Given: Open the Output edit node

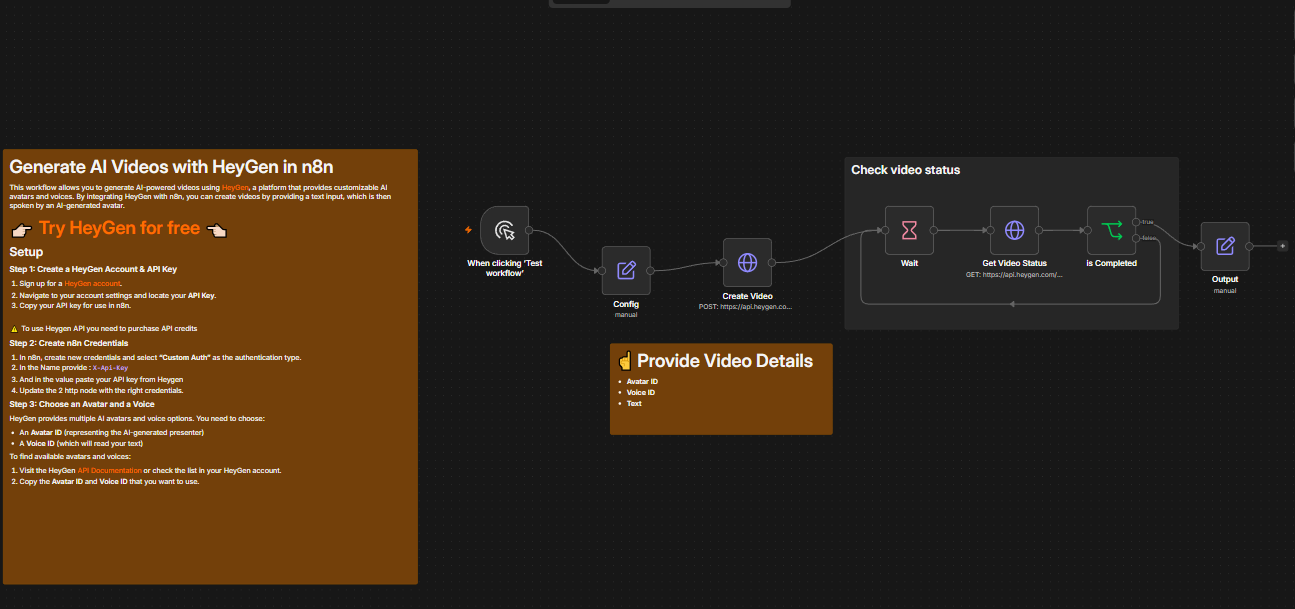Looking at the screenshot, I should tap(1225, 246).
